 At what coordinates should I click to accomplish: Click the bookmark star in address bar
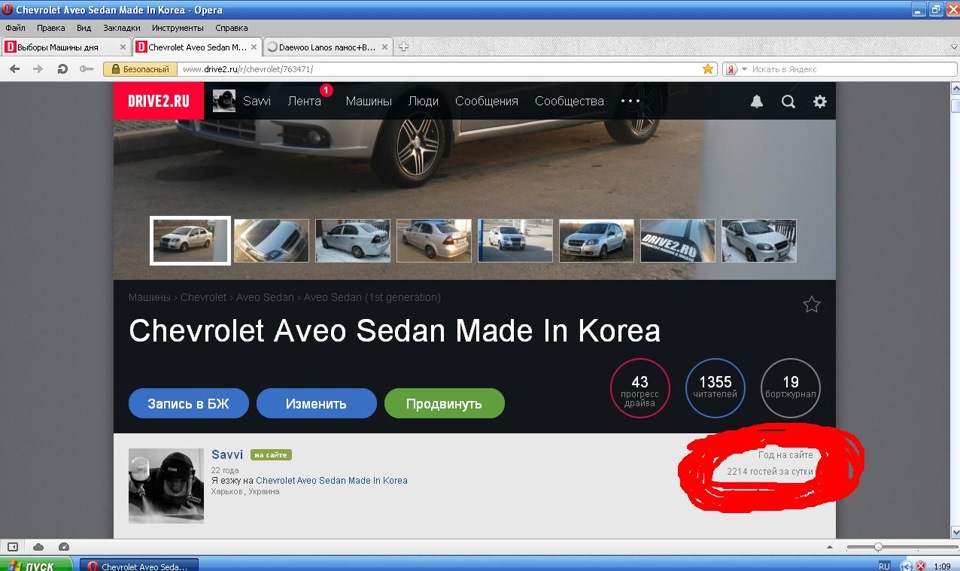point(708,69)
